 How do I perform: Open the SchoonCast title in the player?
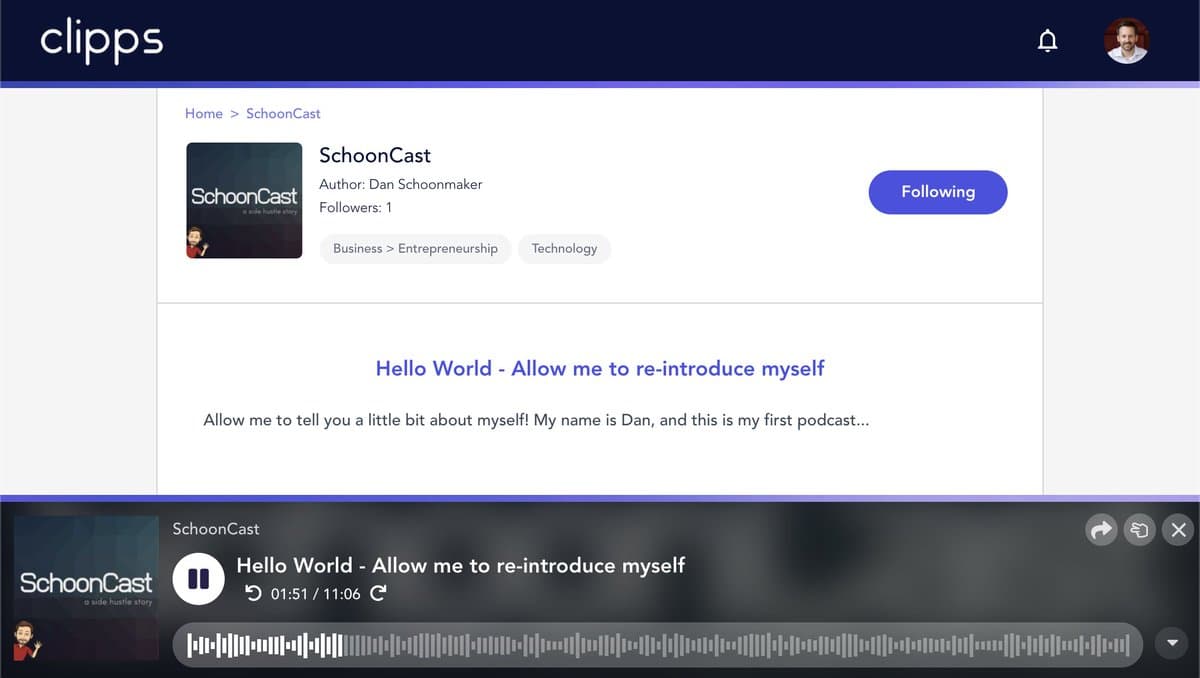click(216, 528)
